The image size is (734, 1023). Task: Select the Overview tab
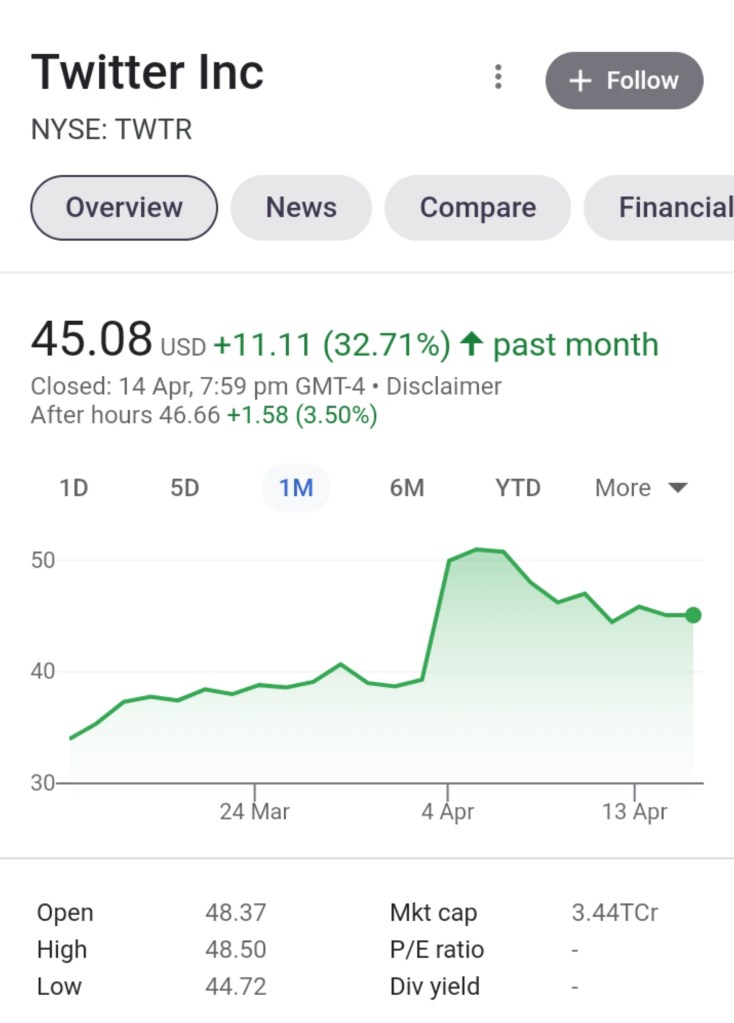click(x=124, y=207)
